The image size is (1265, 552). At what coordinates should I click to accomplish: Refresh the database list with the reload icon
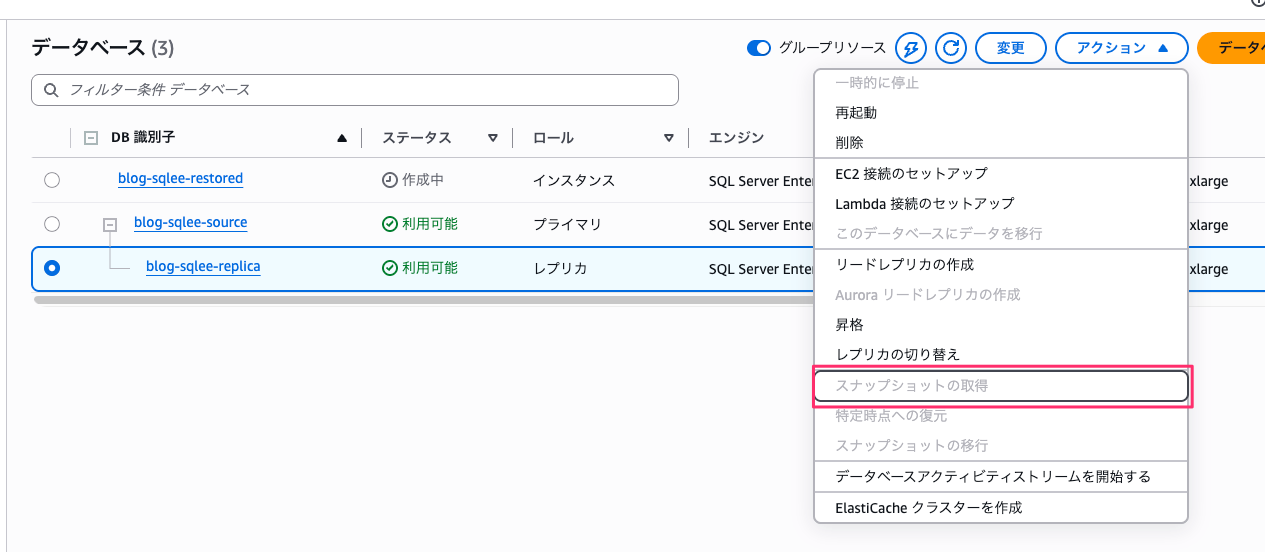(951, 48)
